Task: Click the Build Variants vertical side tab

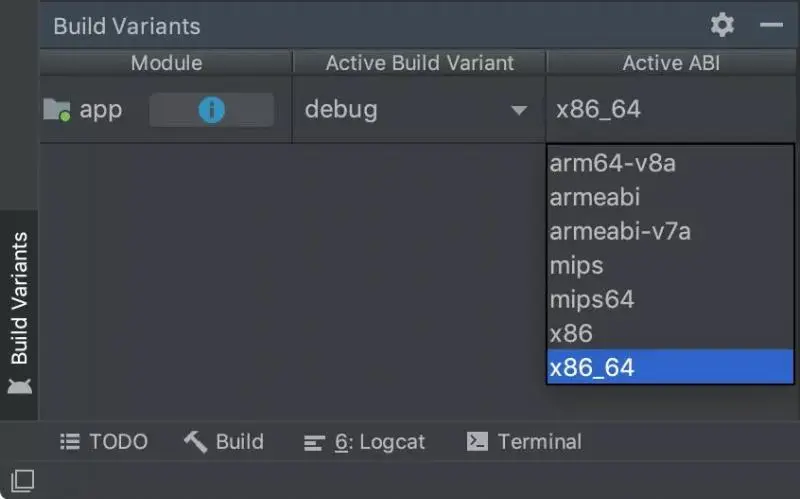Action: (x=19, y=298)
